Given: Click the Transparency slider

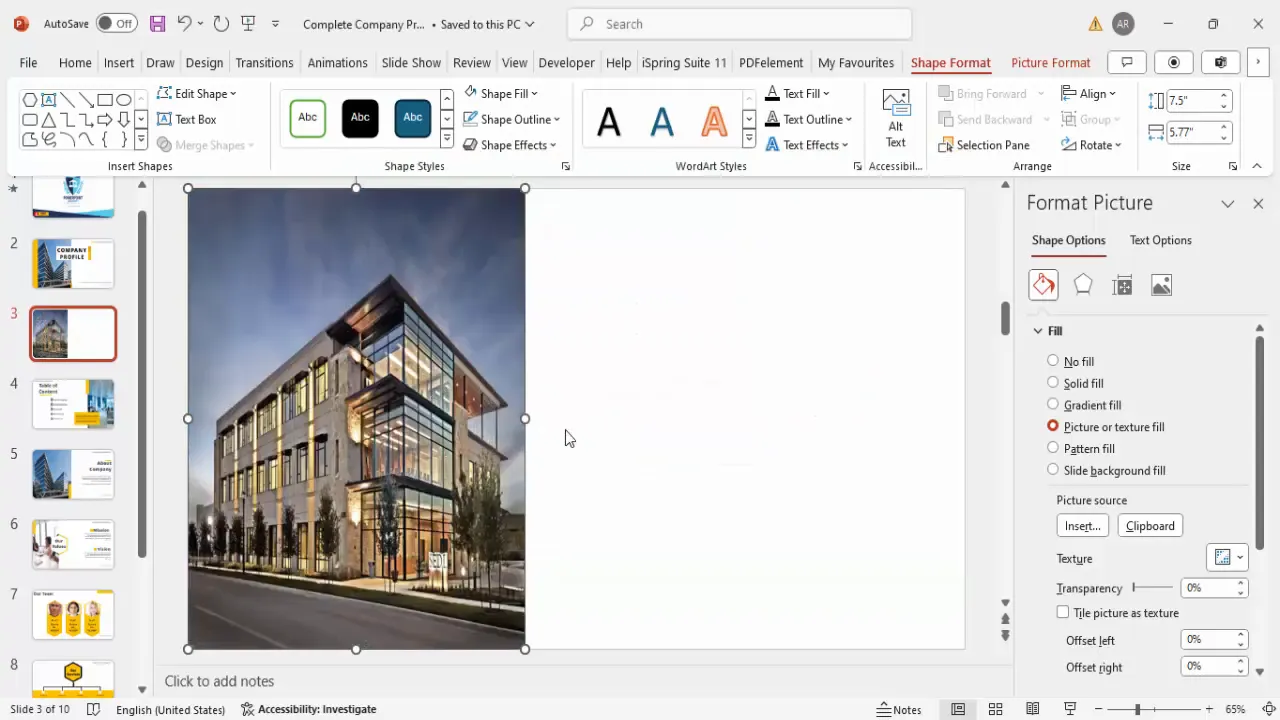Looking at the screenshot, I should pyautogui.click(x=1153, y=588).
